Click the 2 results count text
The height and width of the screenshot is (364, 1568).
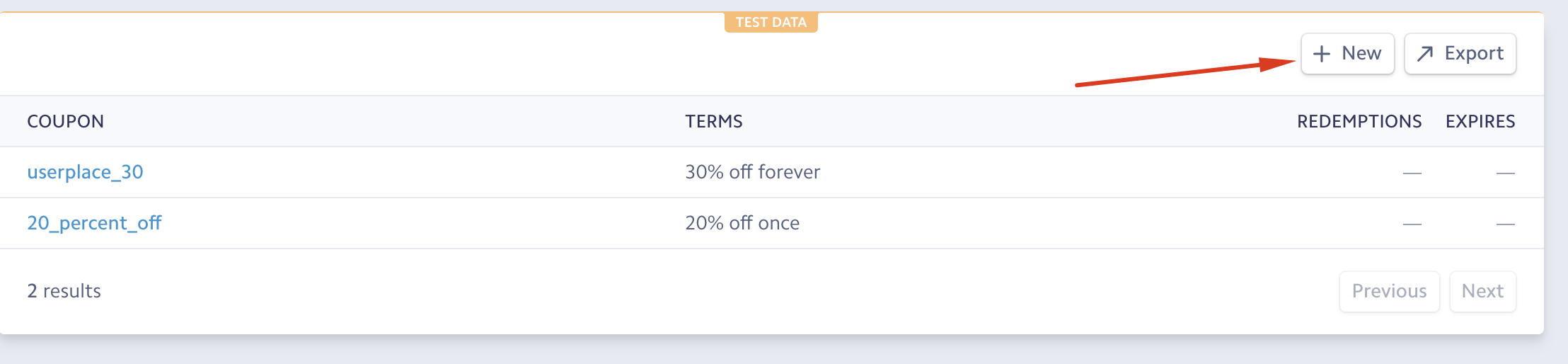[64, 291]
